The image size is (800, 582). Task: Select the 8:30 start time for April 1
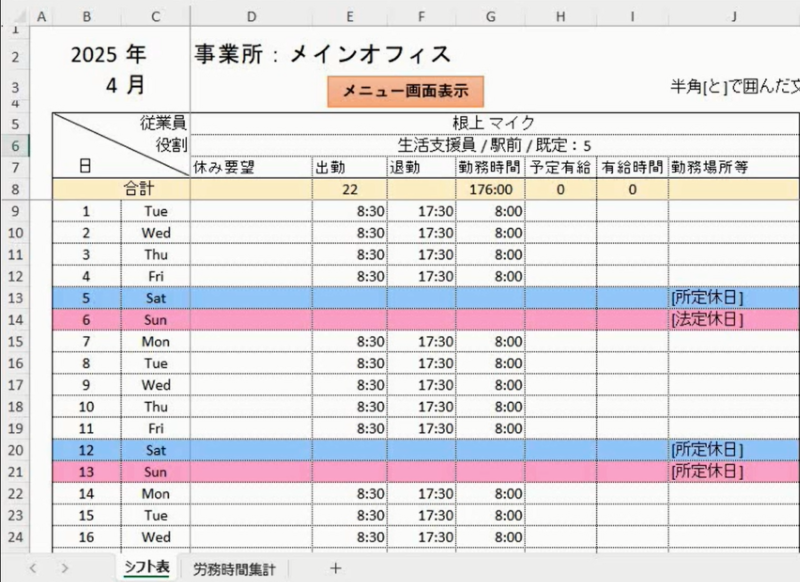tap(349, 211)
